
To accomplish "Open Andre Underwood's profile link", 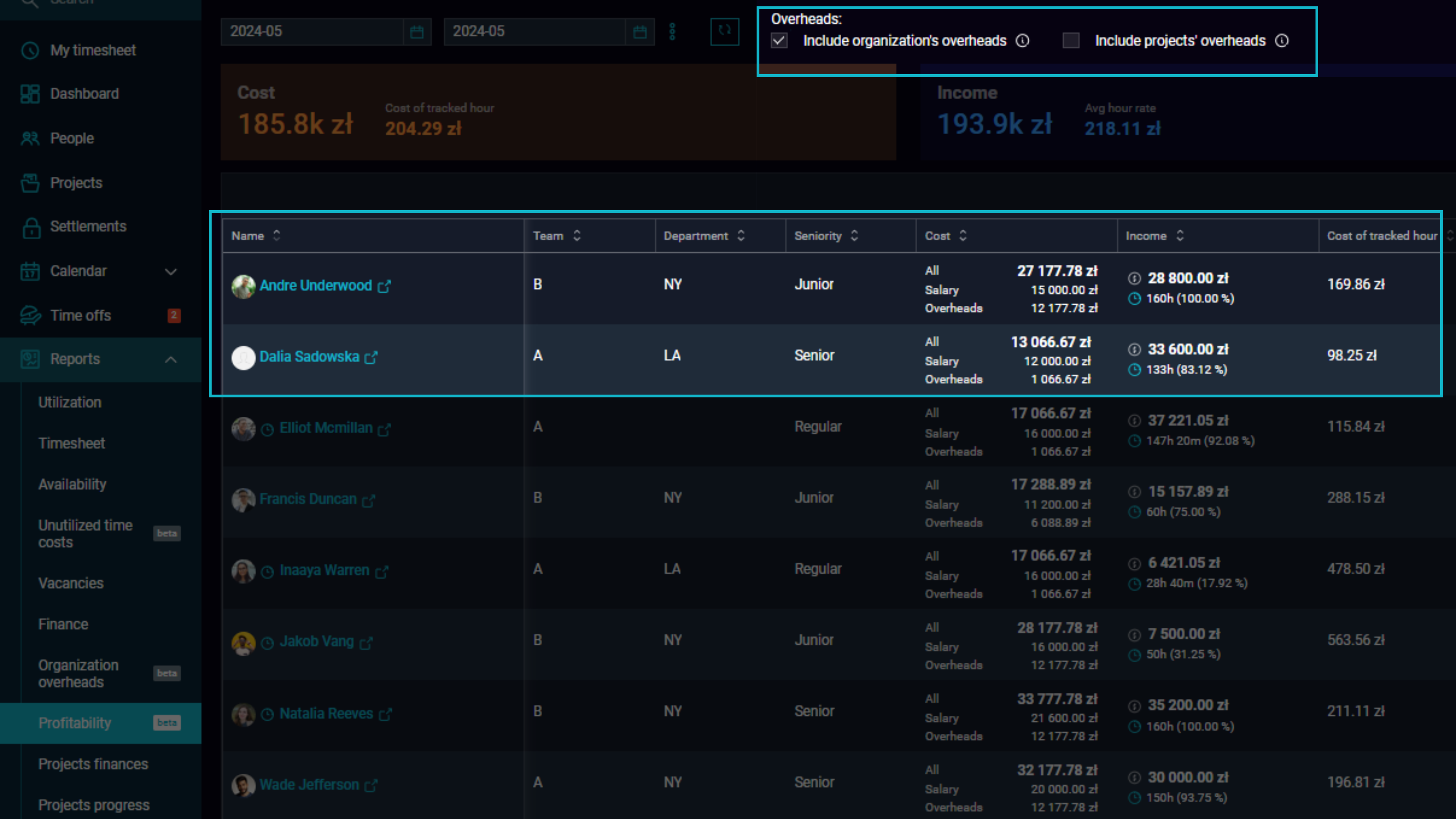I will [315, 285].
